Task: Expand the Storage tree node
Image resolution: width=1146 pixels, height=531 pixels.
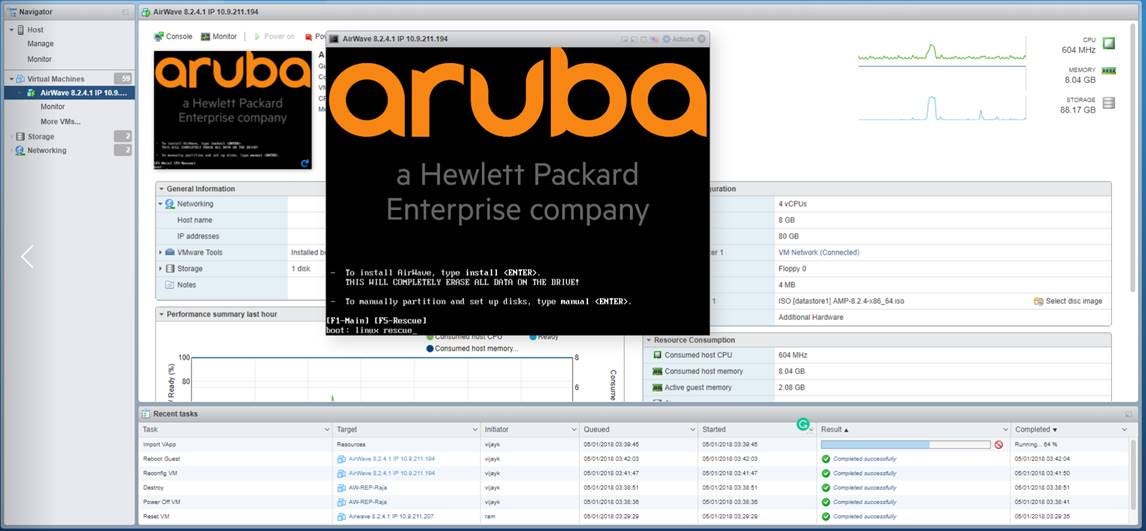Action: coord(12,137)
